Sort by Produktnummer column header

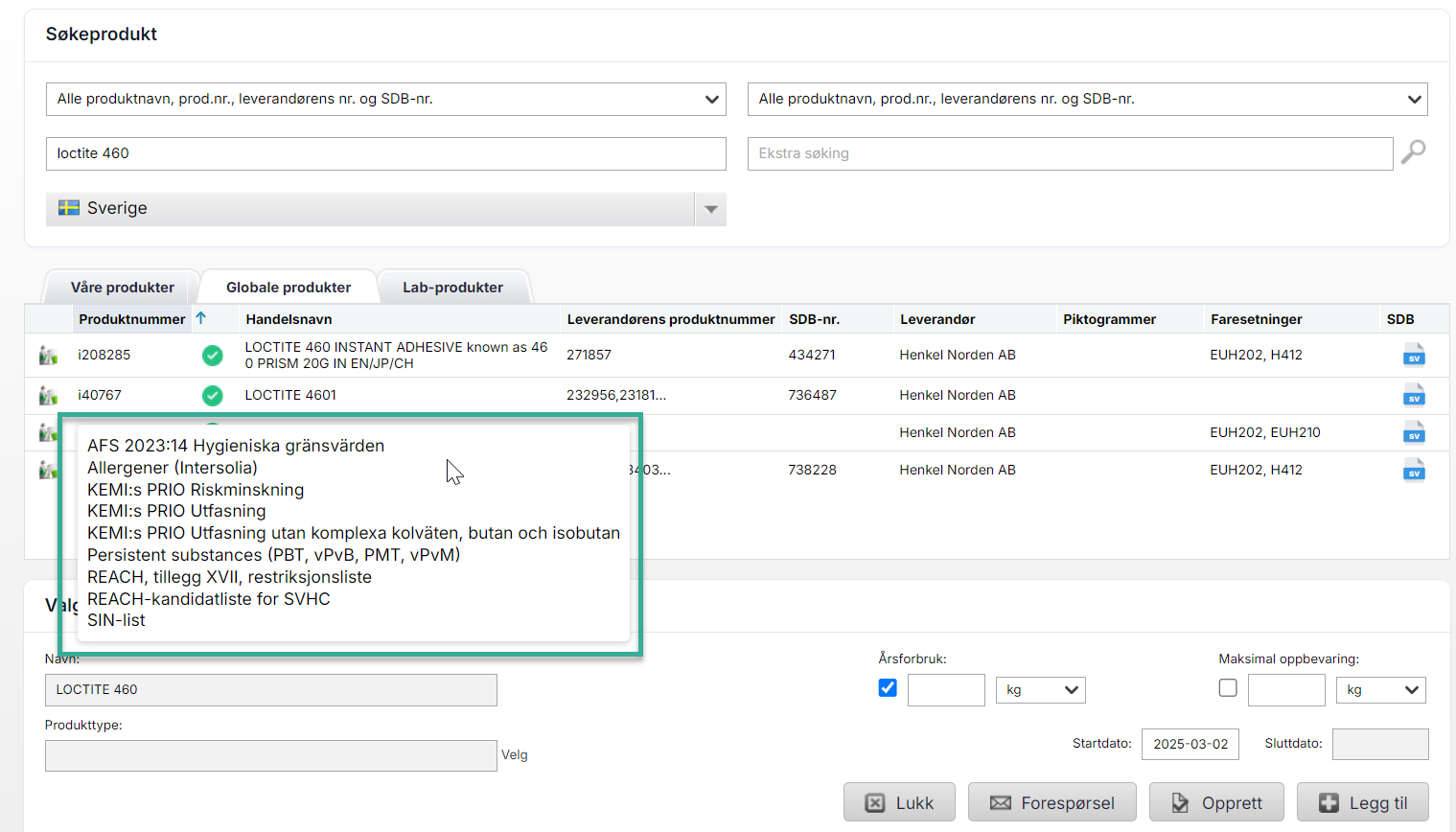pos(132,319)
